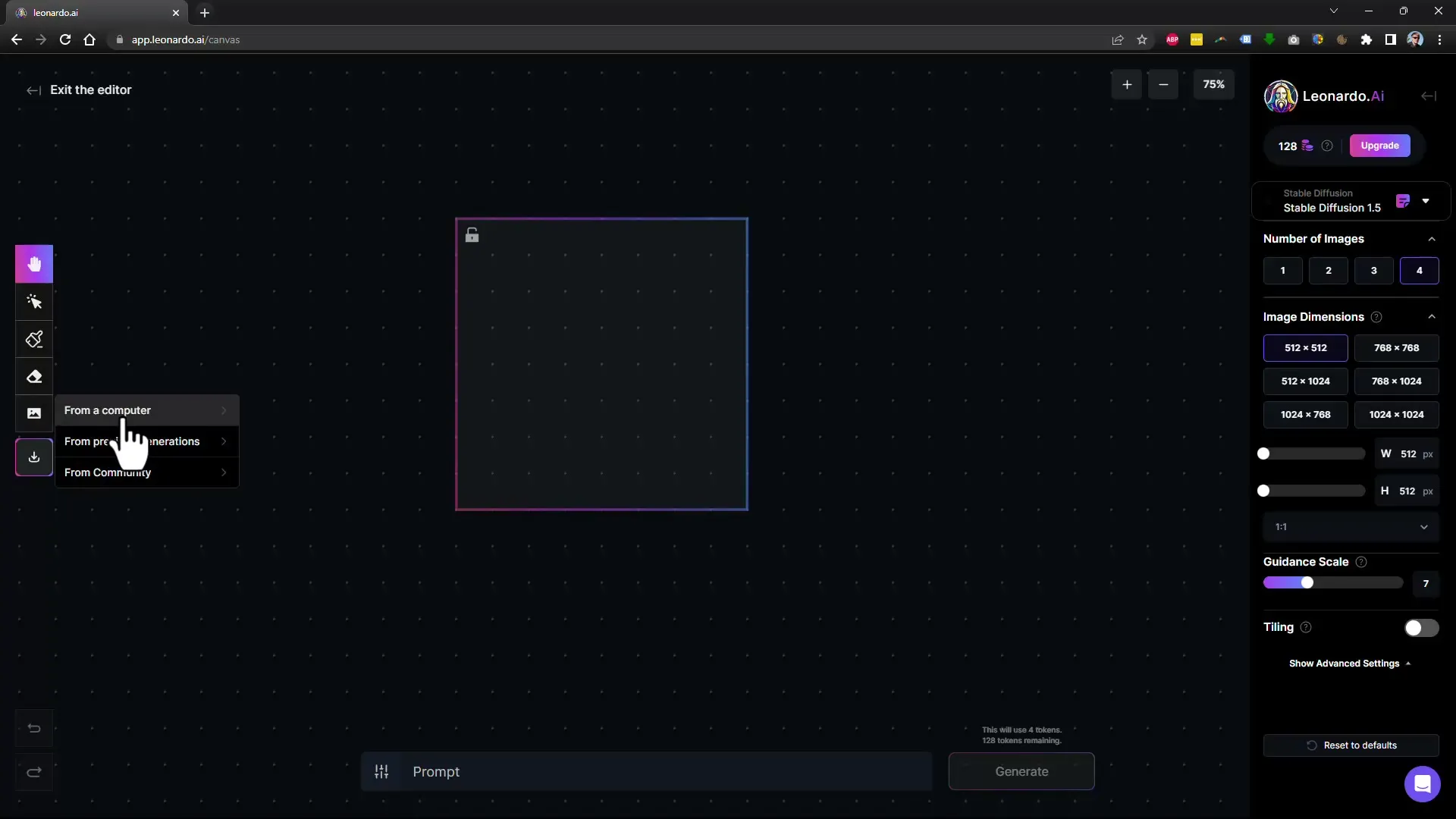Click the Upgrade button
This screenshot has width=1456, height=819.
pos(1380,145)
